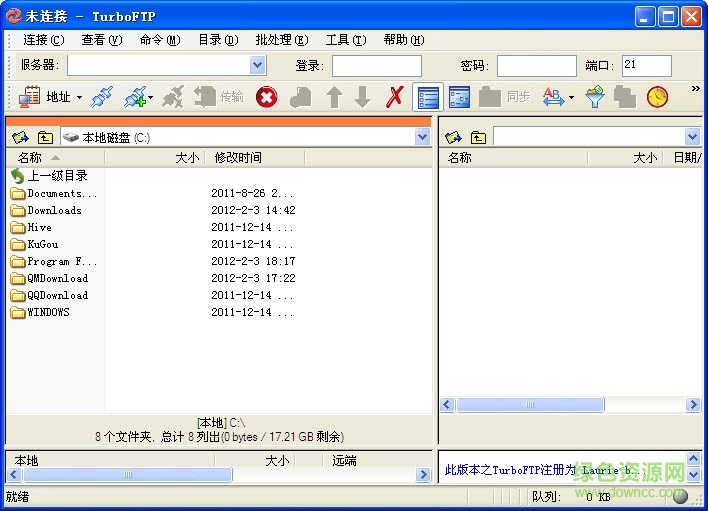Toggle the second view-mode button in toolbar
Image resolution: width=708 pixels, height=511 pixels.
(x=459, y=97)
